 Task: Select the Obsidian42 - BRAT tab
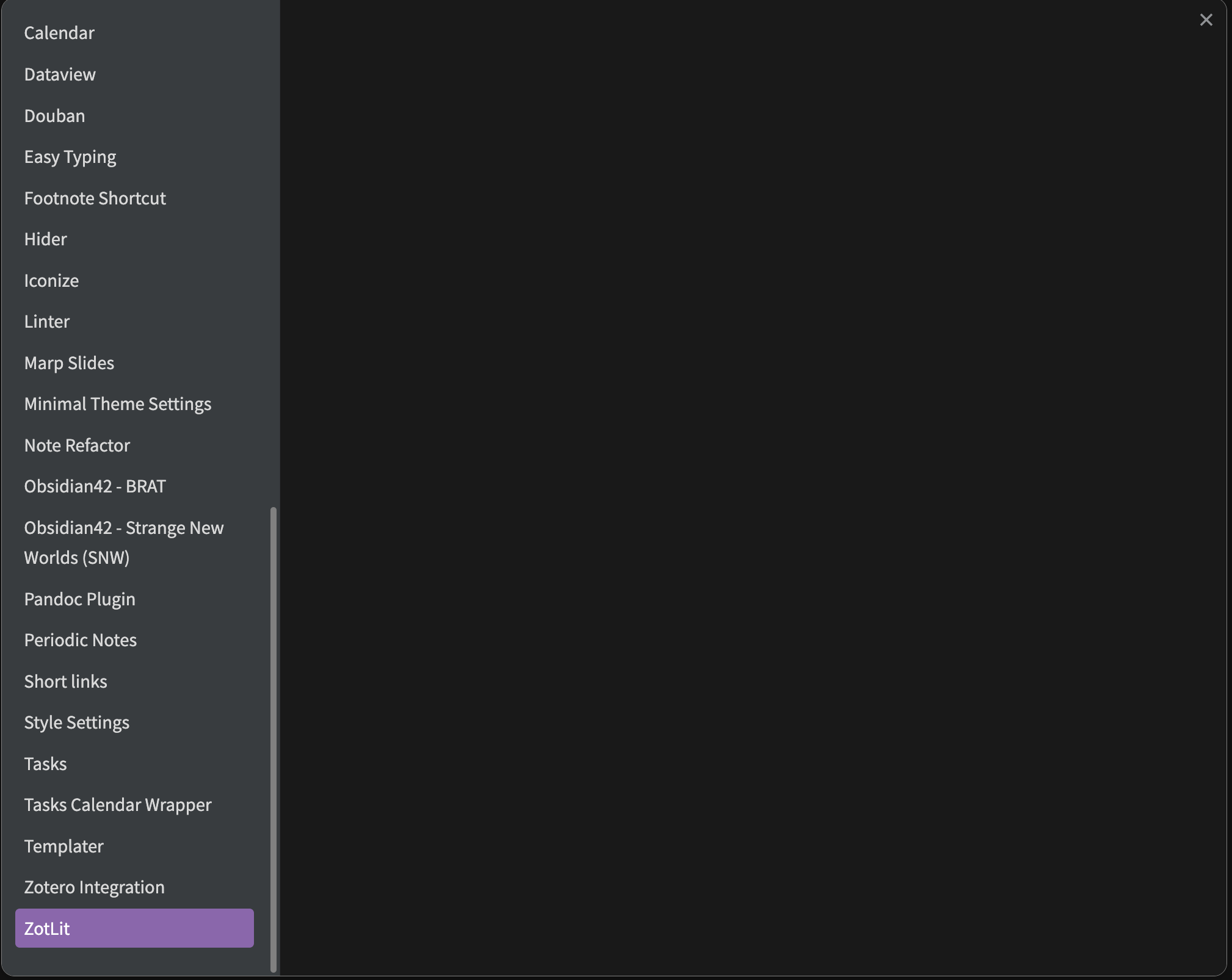pyautogui.click(x=95, y=486)
